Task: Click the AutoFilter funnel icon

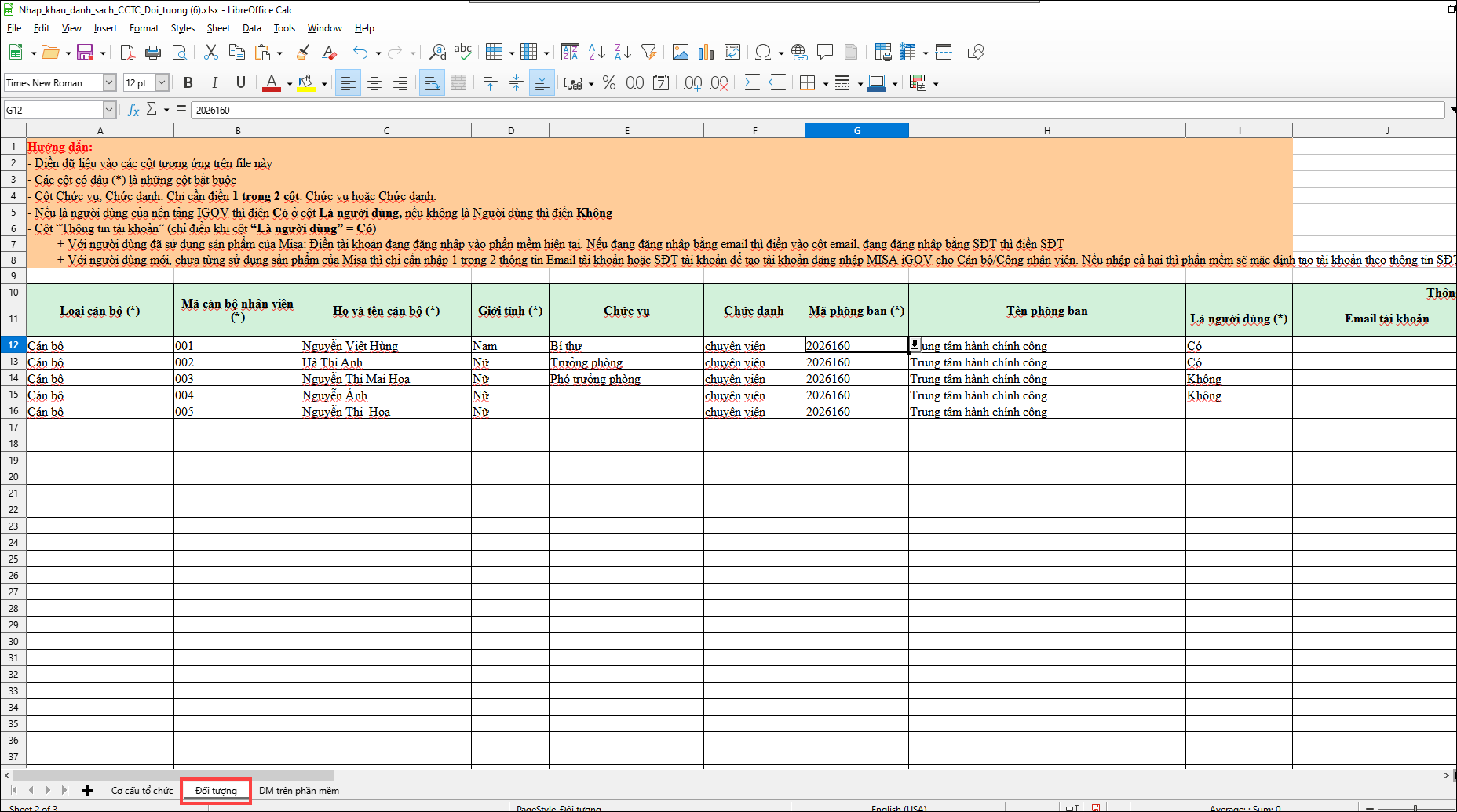Action: 648,53
